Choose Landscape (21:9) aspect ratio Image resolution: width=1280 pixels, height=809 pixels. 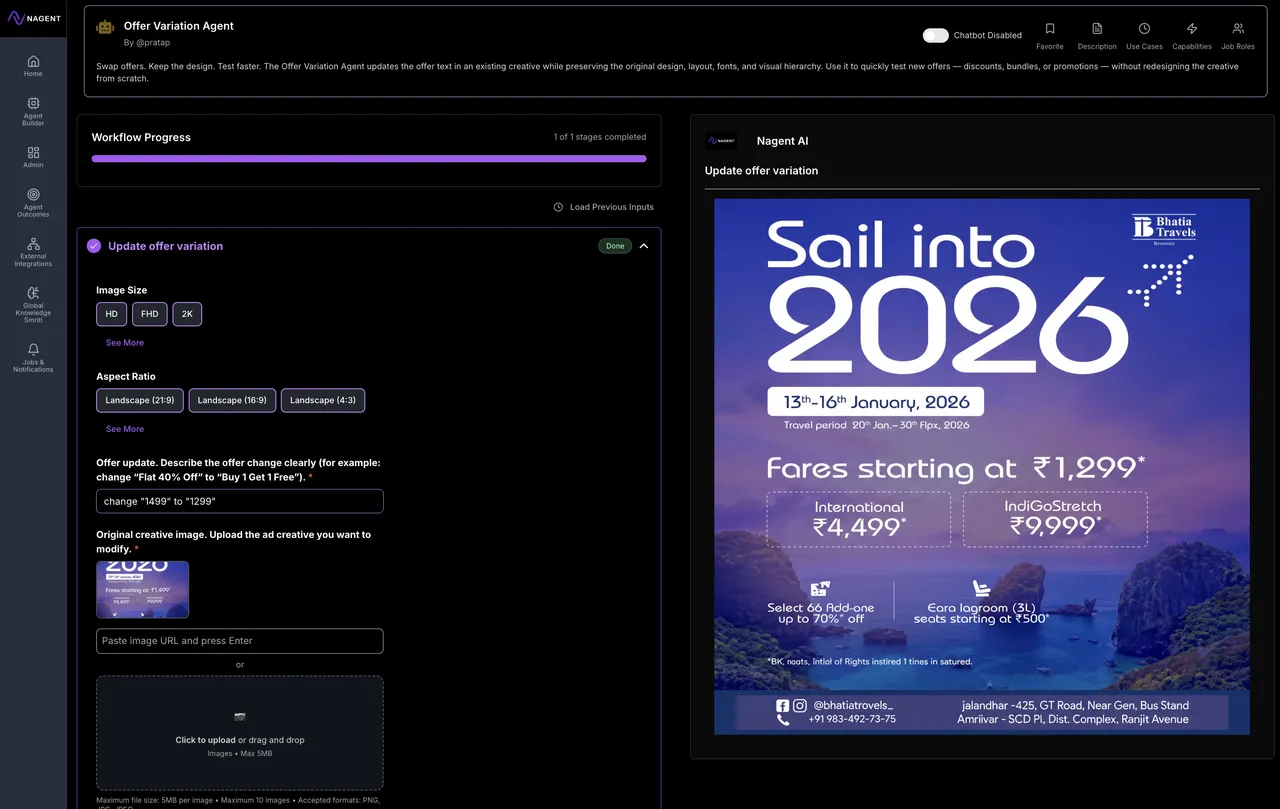click(140, 400)
